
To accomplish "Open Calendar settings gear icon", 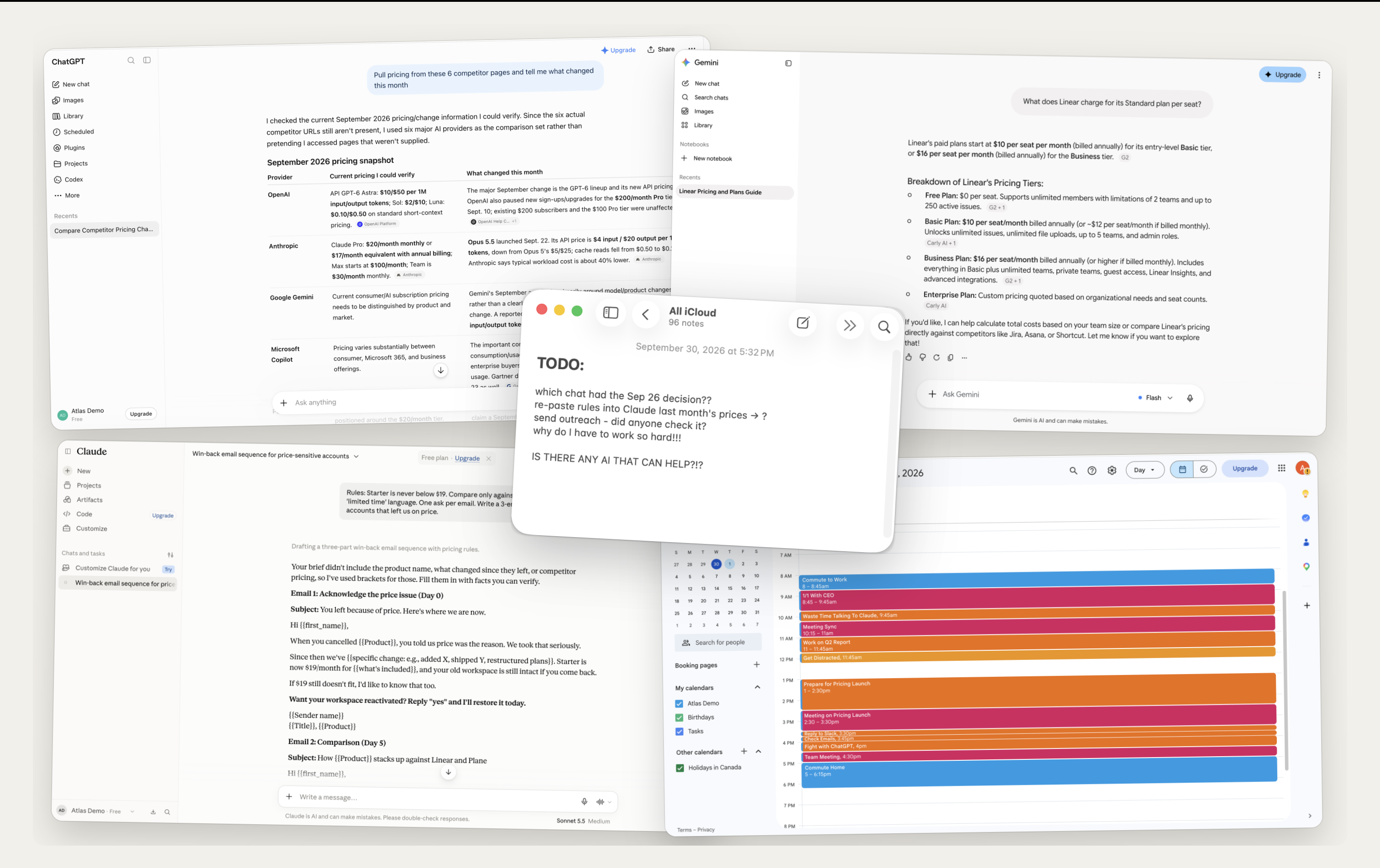I will coord(1112,471).
